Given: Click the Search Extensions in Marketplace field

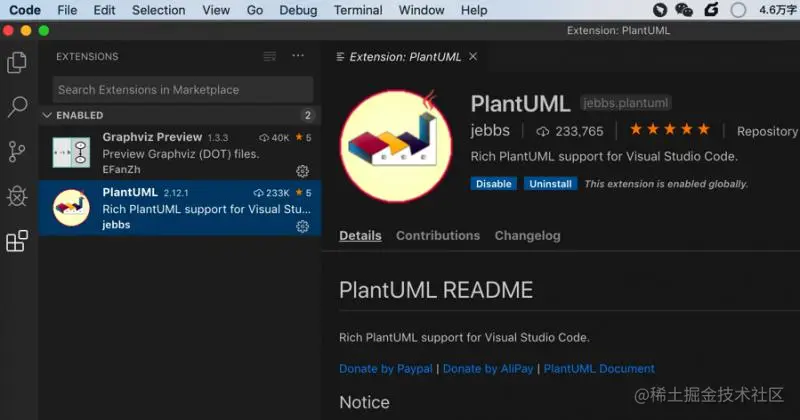Looking at the screenshot, I should coord(183,90).
